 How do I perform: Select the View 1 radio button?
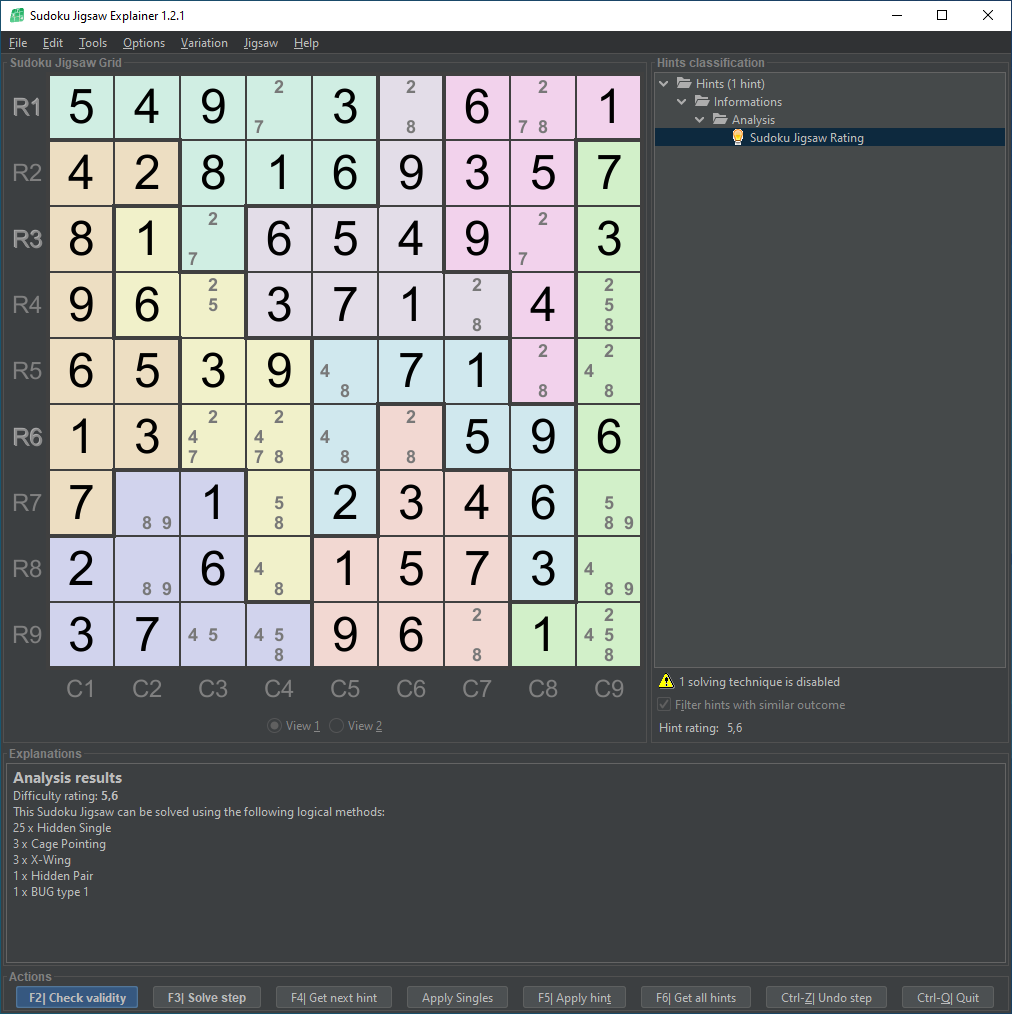tap(275, 726)
